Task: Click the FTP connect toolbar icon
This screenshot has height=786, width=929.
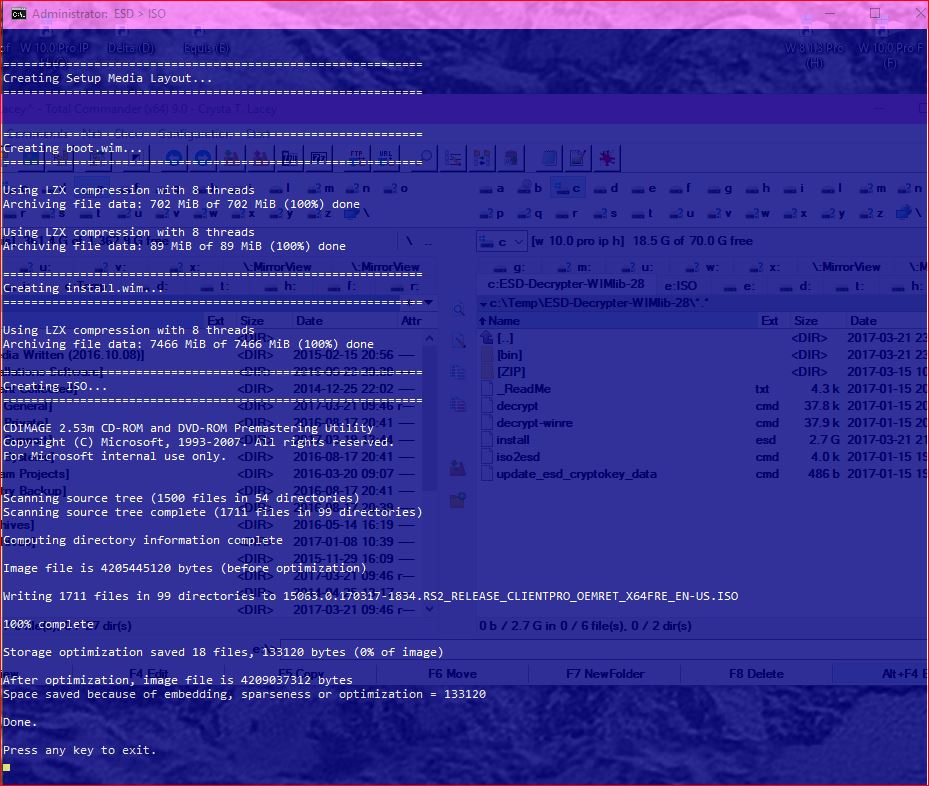Action: (x=355, y=157)
